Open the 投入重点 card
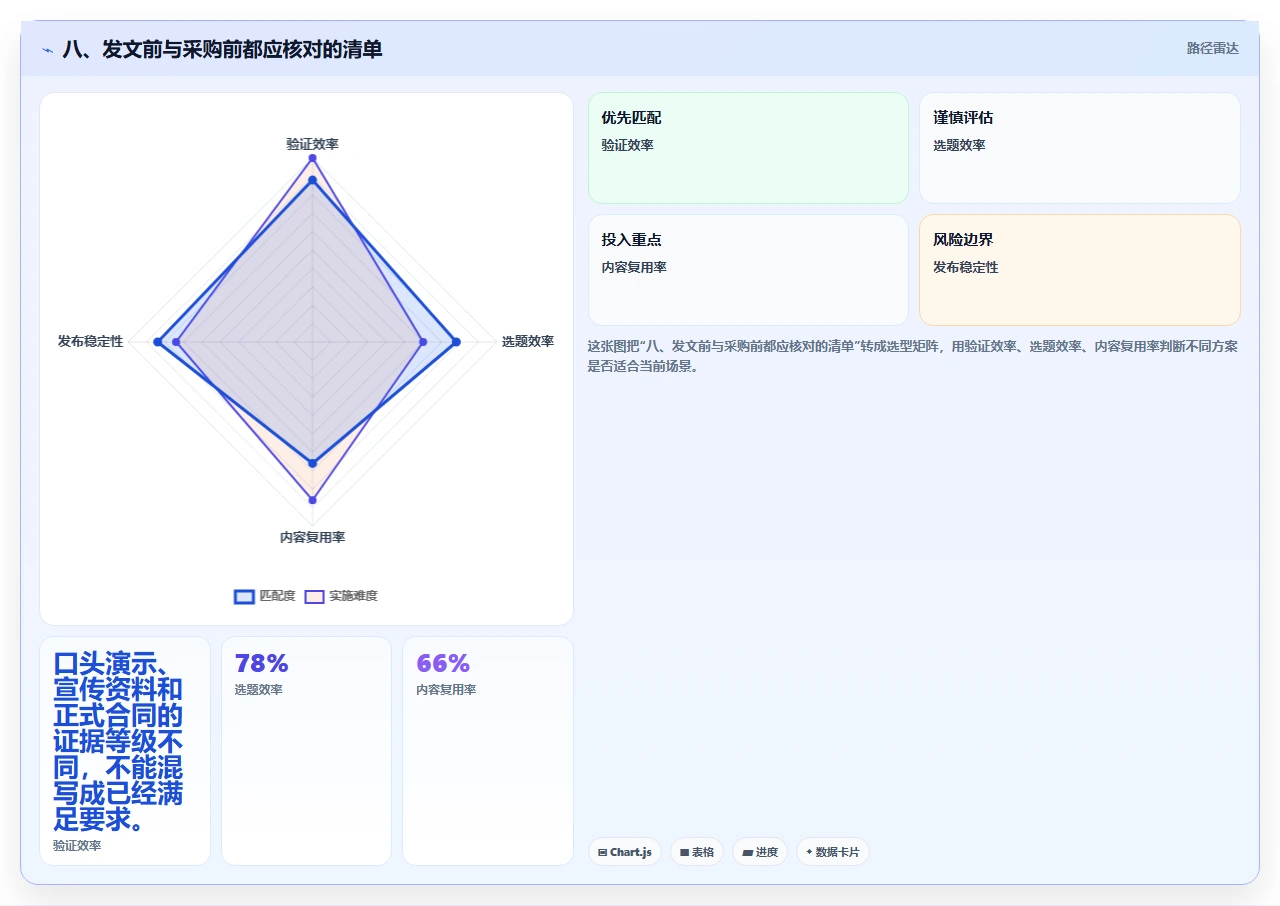 click(x=748, y=270)
